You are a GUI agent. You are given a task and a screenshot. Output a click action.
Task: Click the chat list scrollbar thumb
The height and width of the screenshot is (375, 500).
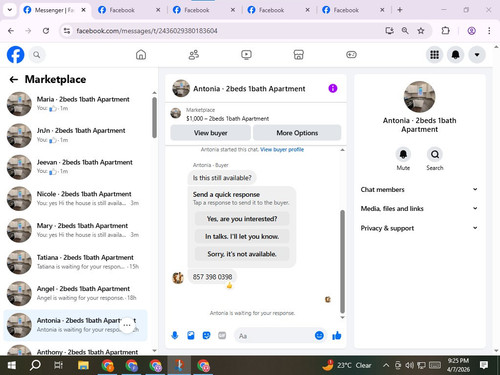pos(154,117)
